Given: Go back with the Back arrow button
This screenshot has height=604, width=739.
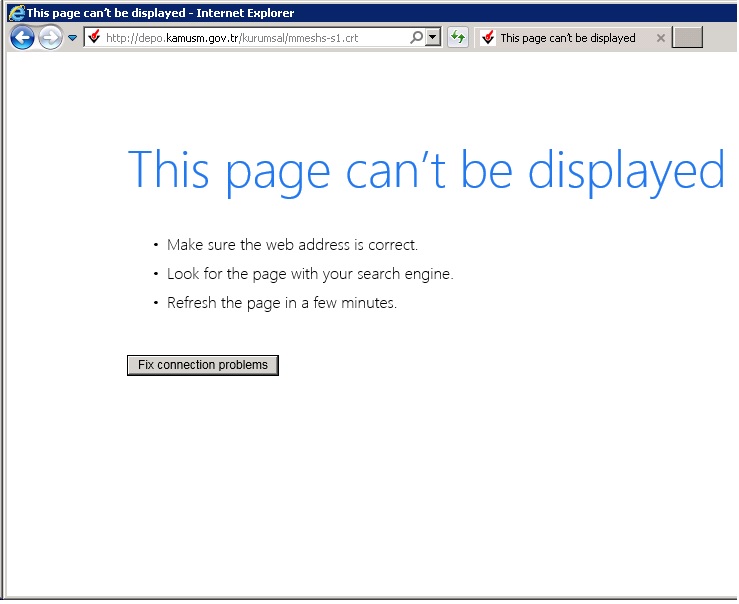Looking at the screenshot, I should tap(22, 38).
